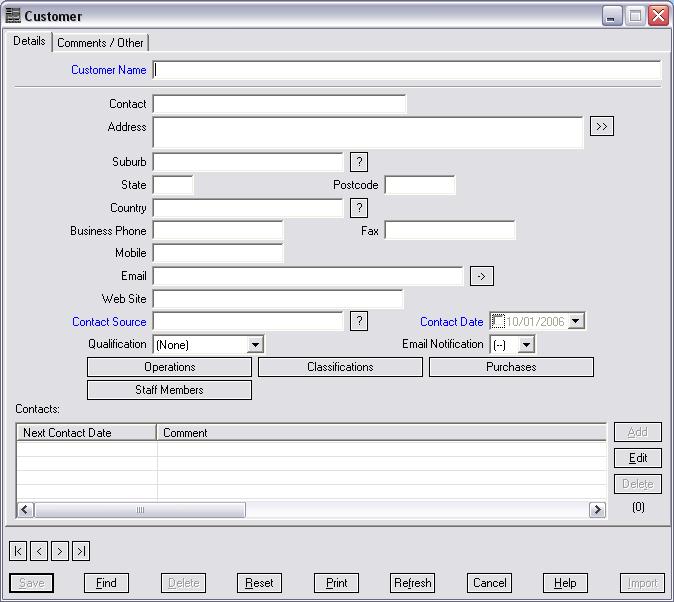674x602 pixels.
Task: Click the Country lookup question mark button
Action: (x=359, y=208)
